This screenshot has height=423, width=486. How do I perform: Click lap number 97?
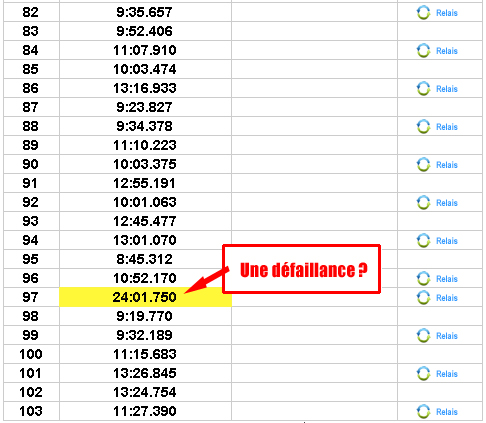[x=30, y=297]
